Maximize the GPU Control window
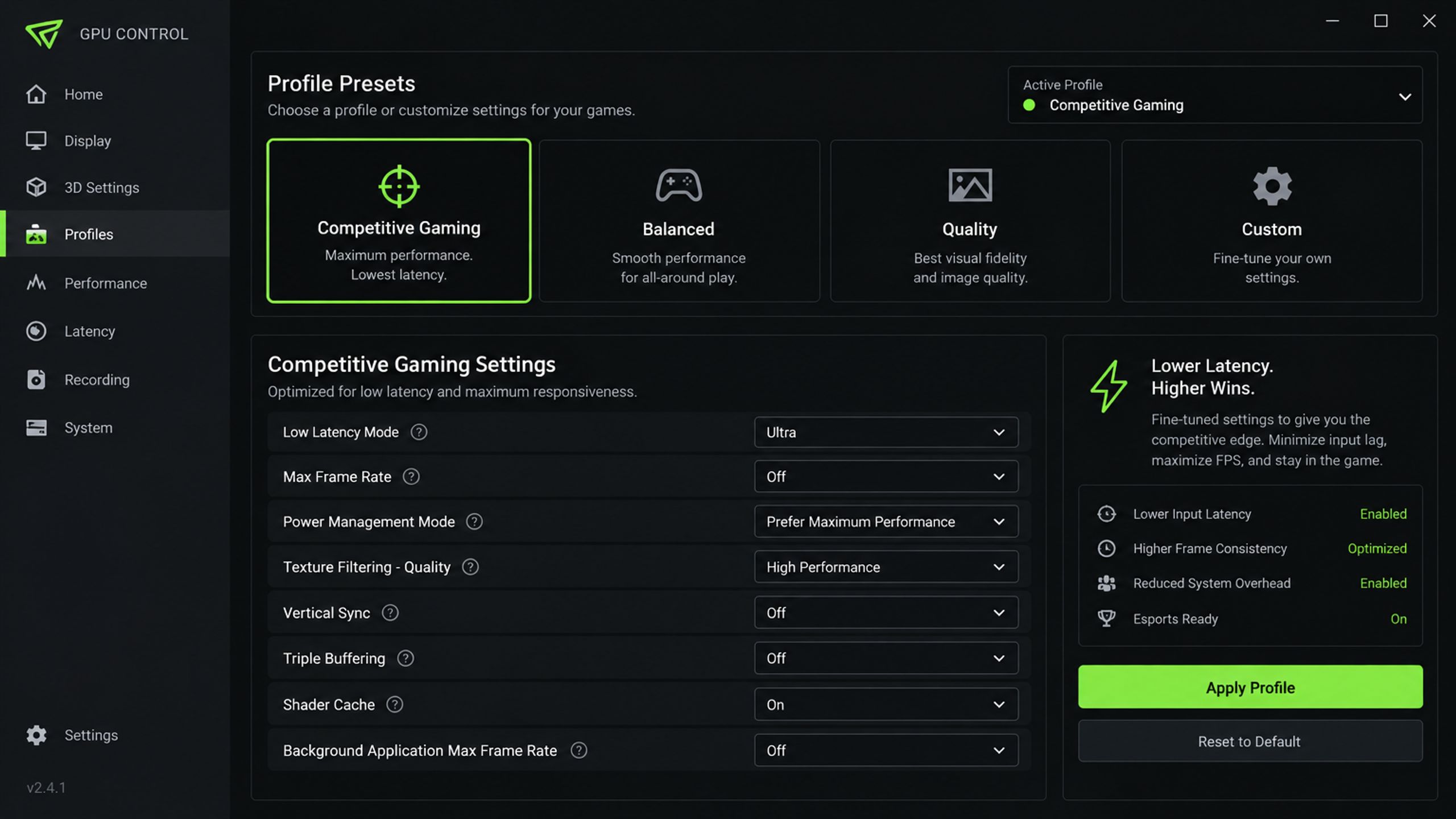The height and width of the screenshot is (819, 1456). [x=1381, y=21]
